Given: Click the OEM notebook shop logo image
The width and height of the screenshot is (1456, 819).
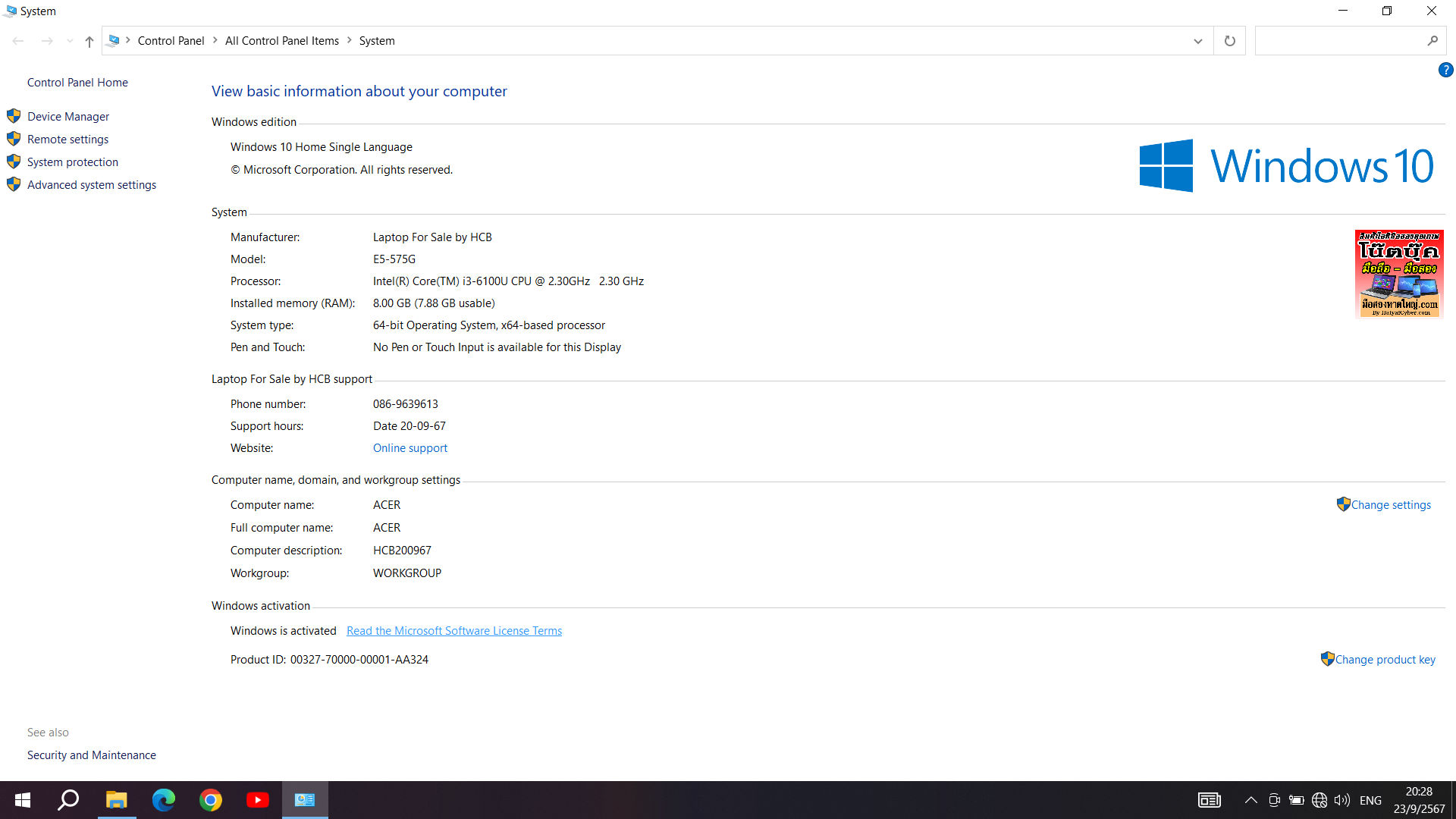Looking at the screenshot, I should pyautogui.click(x=1399, y=274).
